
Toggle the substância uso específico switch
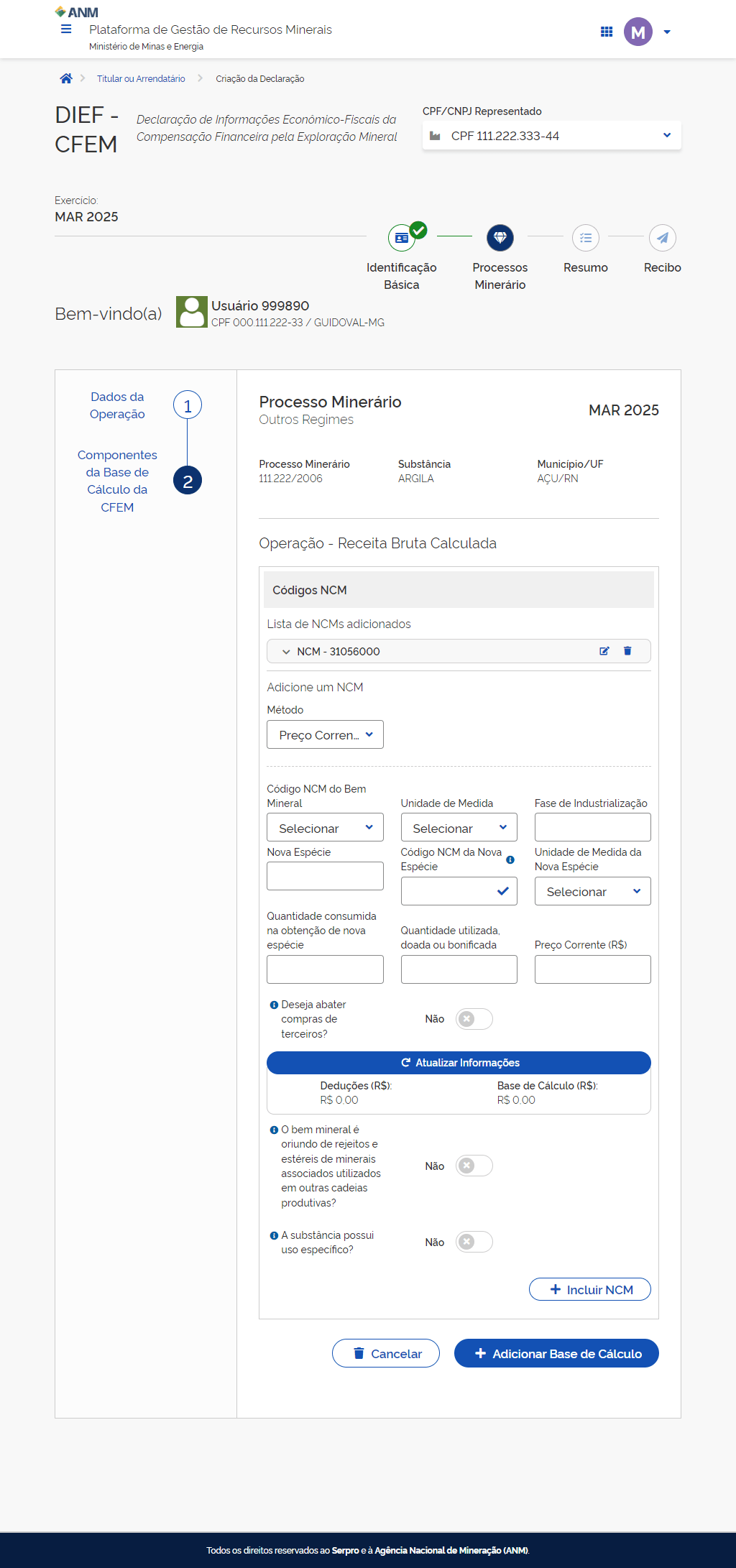[x=474, y=1242]
